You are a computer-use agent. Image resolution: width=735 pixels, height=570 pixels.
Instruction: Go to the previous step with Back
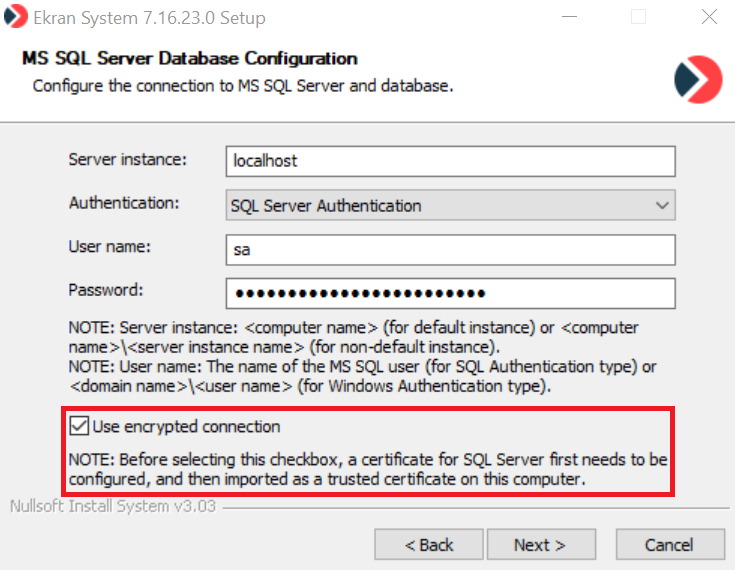click(x=429, y=545)
